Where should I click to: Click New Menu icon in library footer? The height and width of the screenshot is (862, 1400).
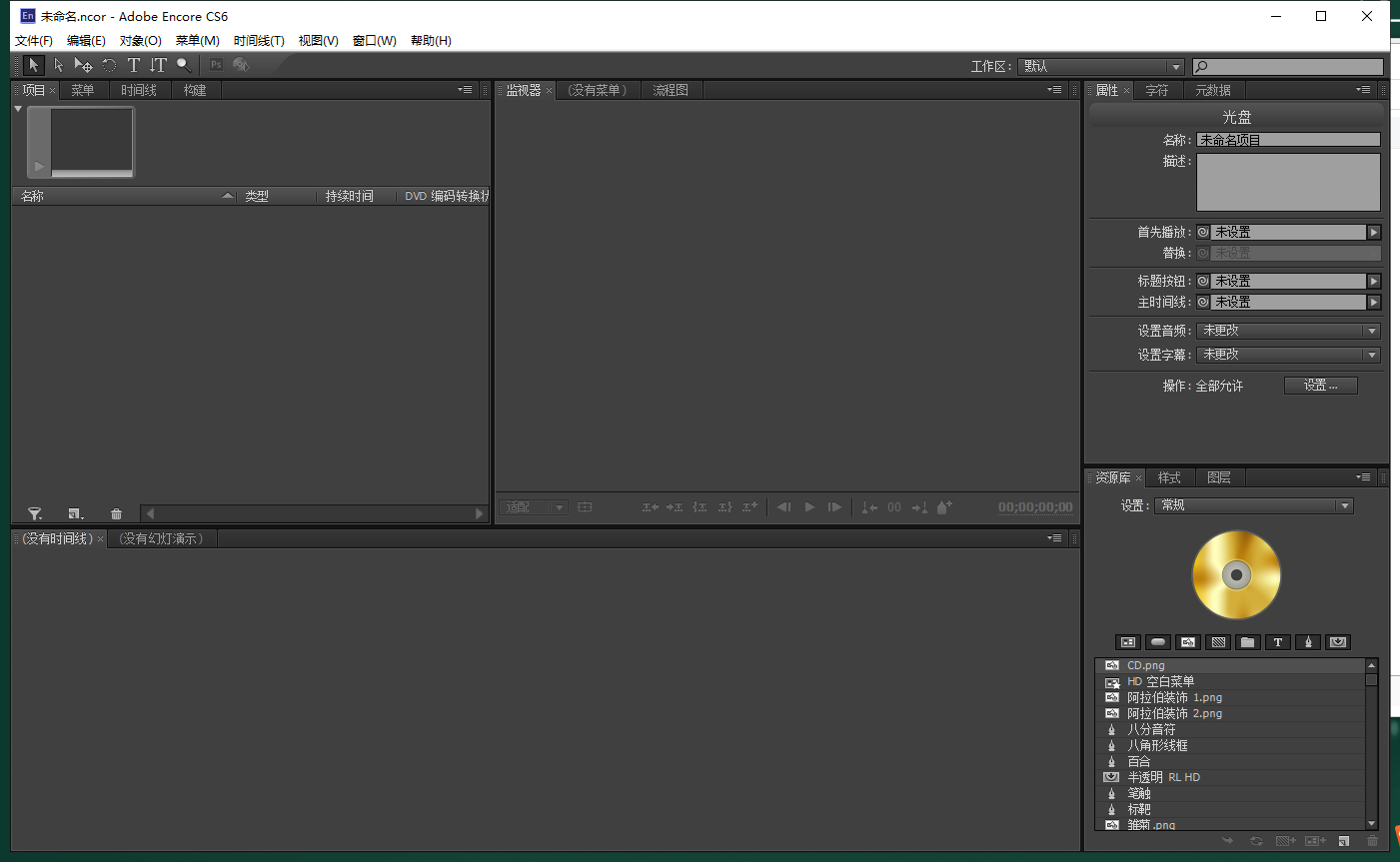(1315, 841)
